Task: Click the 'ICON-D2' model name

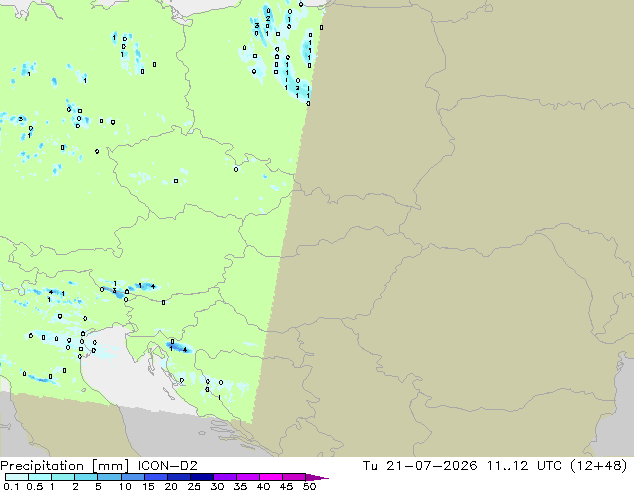Action: (167, 465)
